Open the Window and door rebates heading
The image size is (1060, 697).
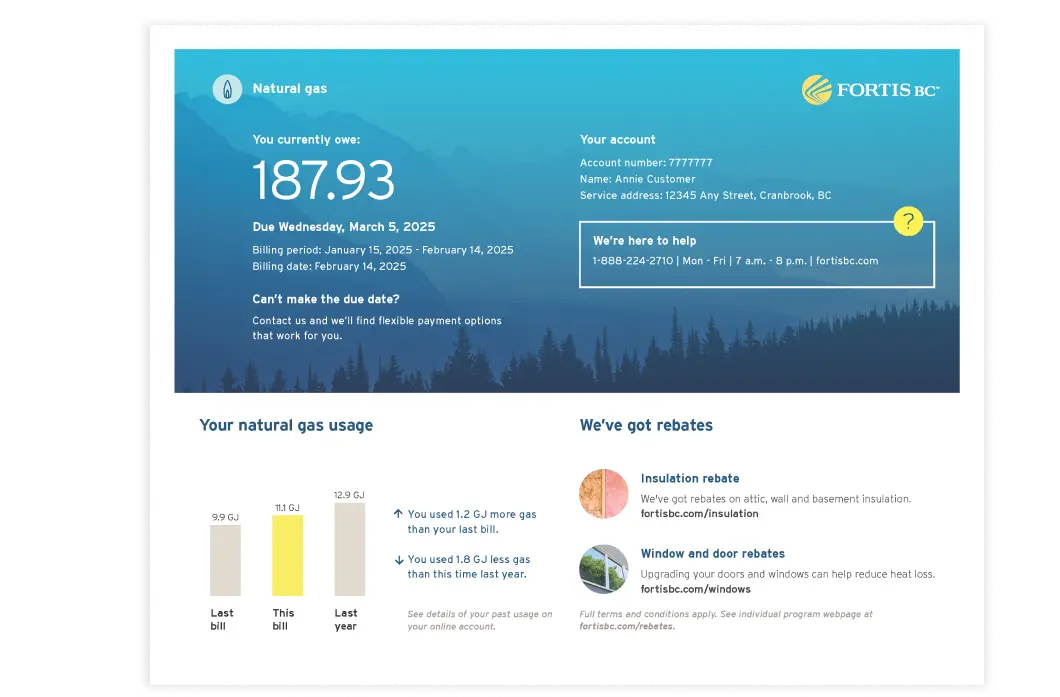click(x=712, y=554)
